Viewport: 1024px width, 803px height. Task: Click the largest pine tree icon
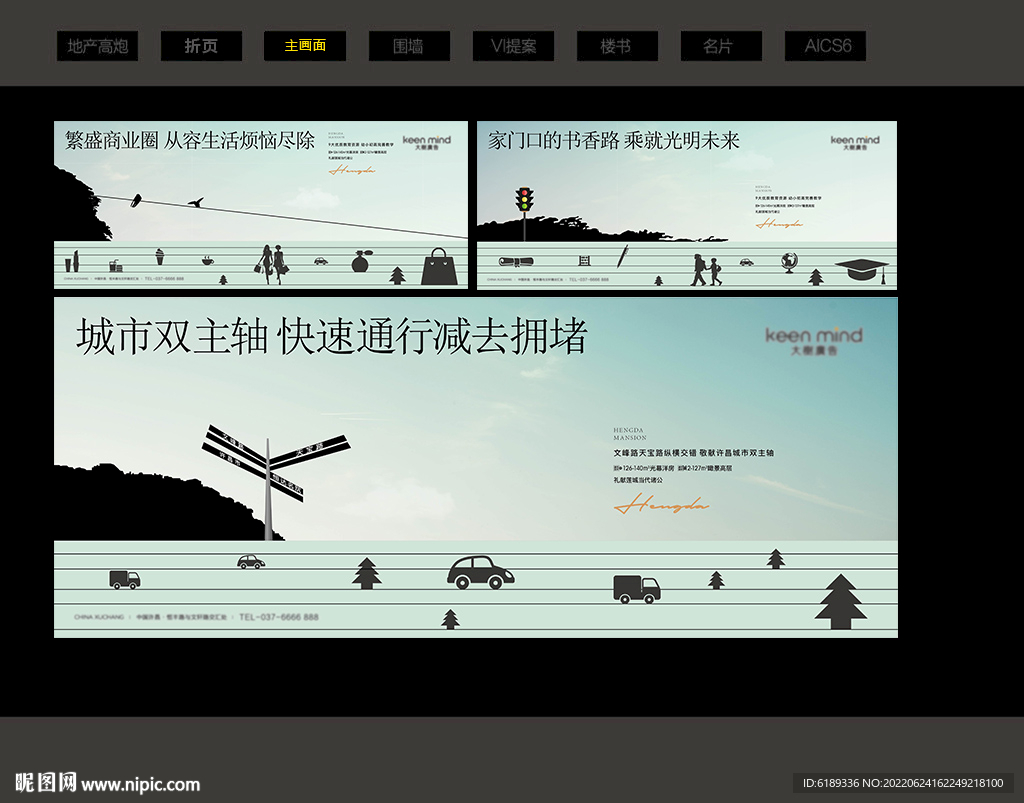(841, 601)
